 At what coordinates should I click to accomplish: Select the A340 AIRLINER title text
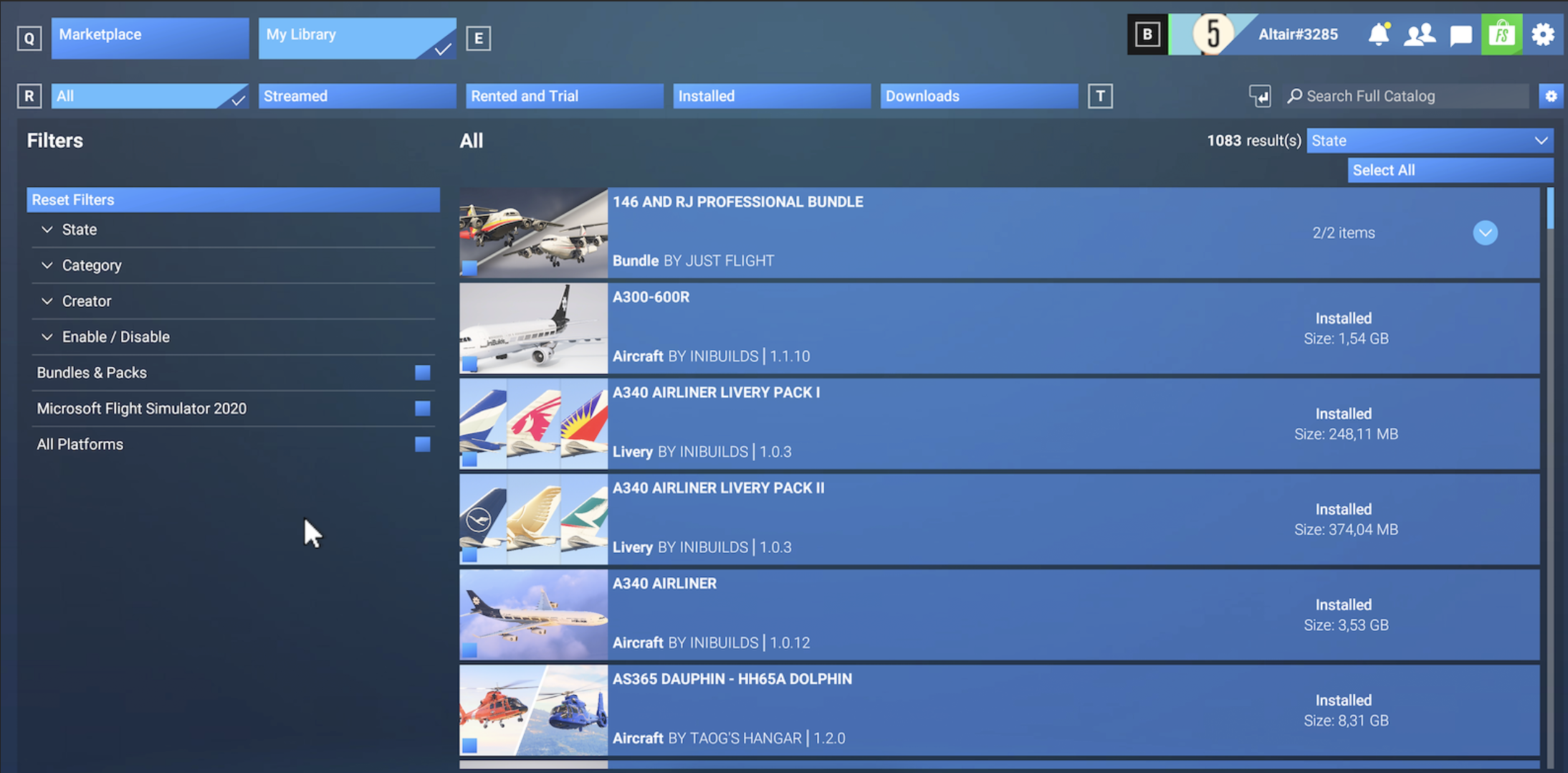[x=664, y=584]
